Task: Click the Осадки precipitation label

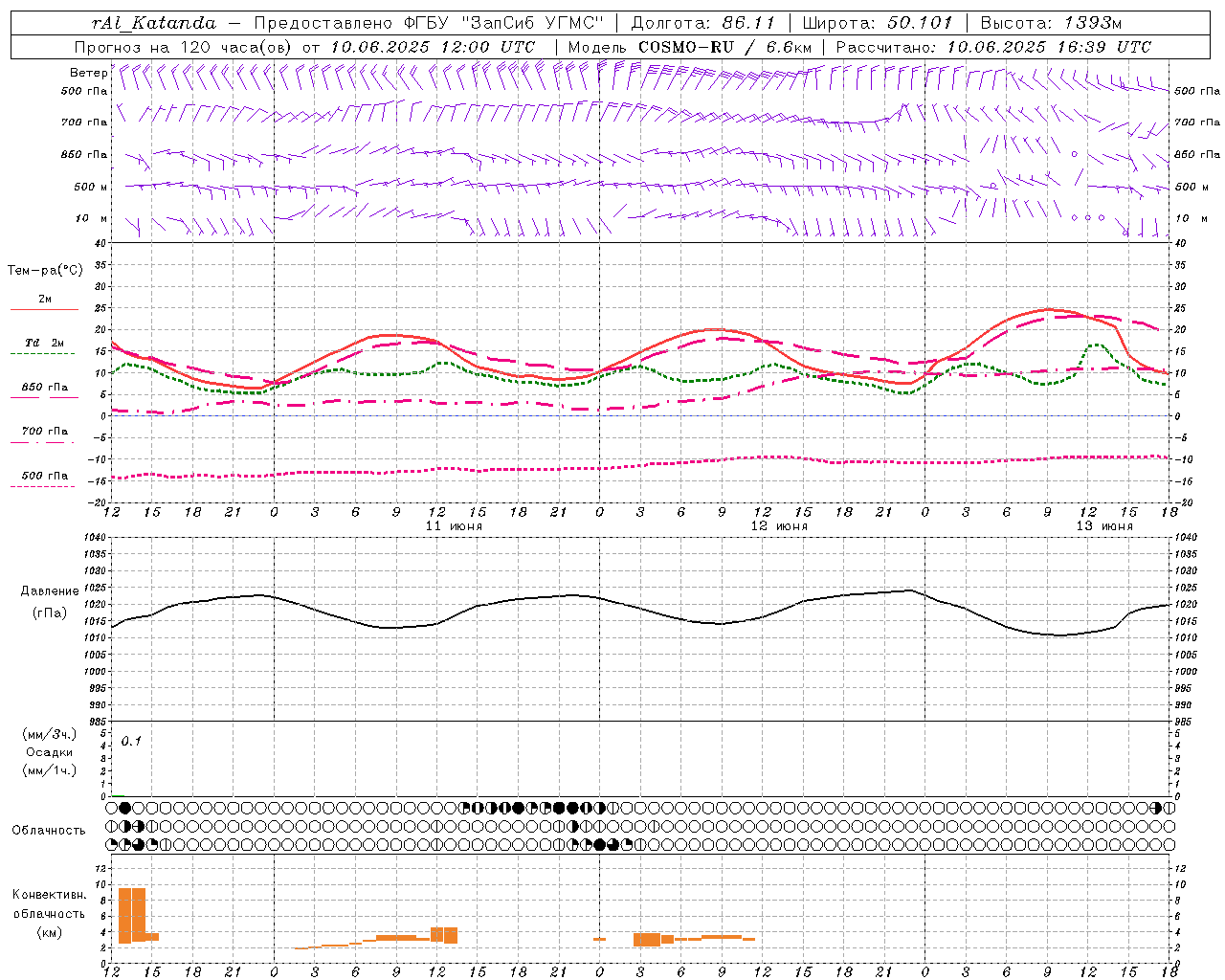Action: (50, 752)
